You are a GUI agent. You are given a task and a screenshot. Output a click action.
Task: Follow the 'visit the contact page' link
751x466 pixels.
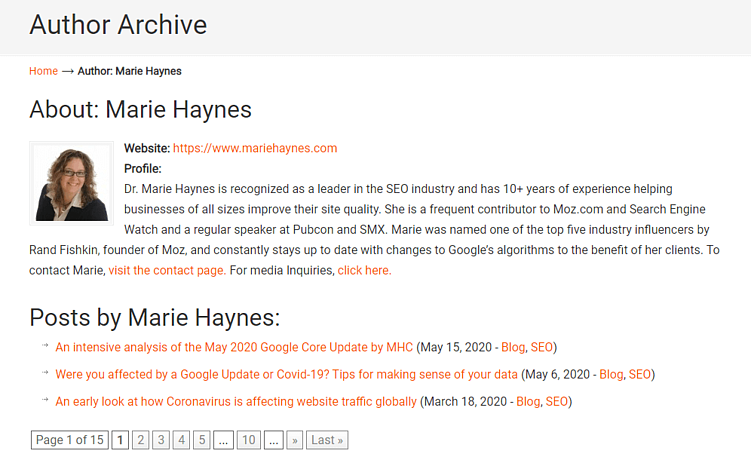click(x=165, y=270)
